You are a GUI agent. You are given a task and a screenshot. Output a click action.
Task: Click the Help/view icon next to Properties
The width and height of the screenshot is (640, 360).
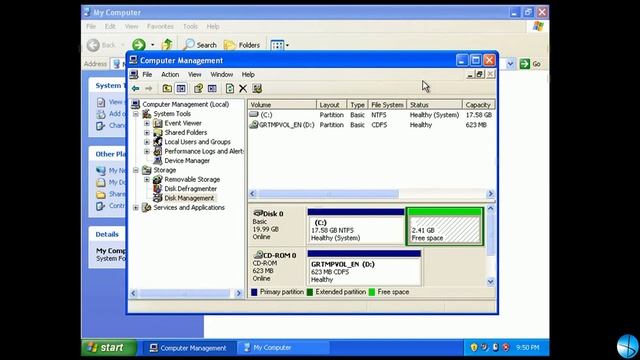(212, 89)
